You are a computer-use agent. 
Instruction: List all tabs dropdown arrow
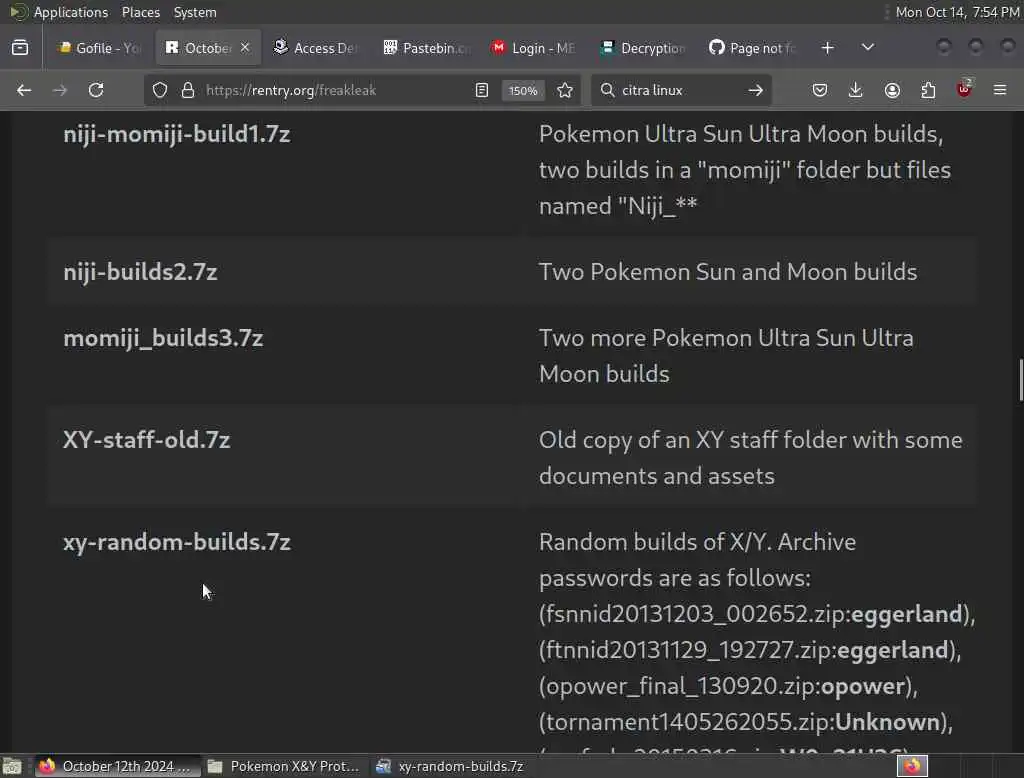click(x=868, y=48)
